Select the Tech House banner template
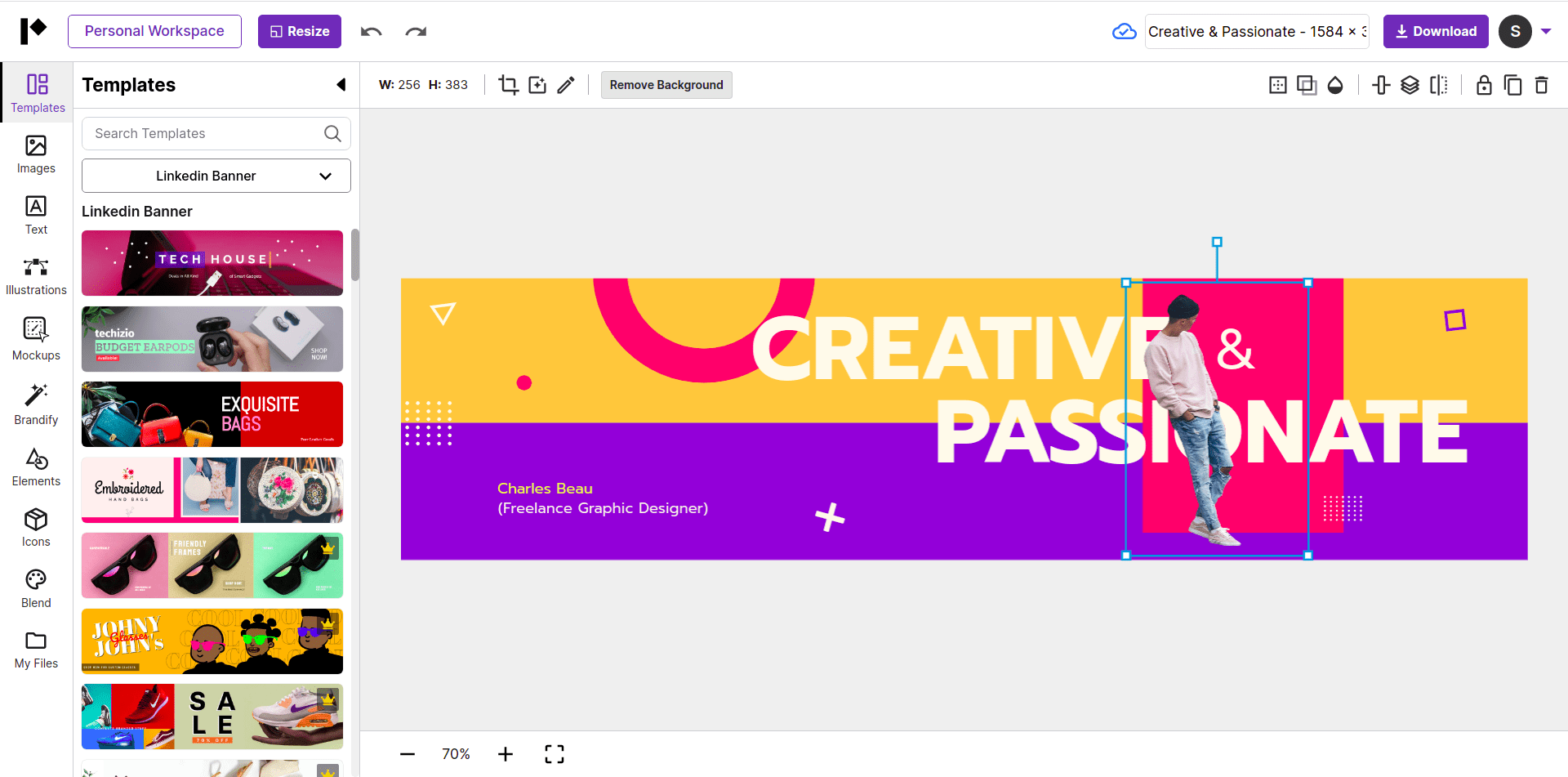 [212, 262]
